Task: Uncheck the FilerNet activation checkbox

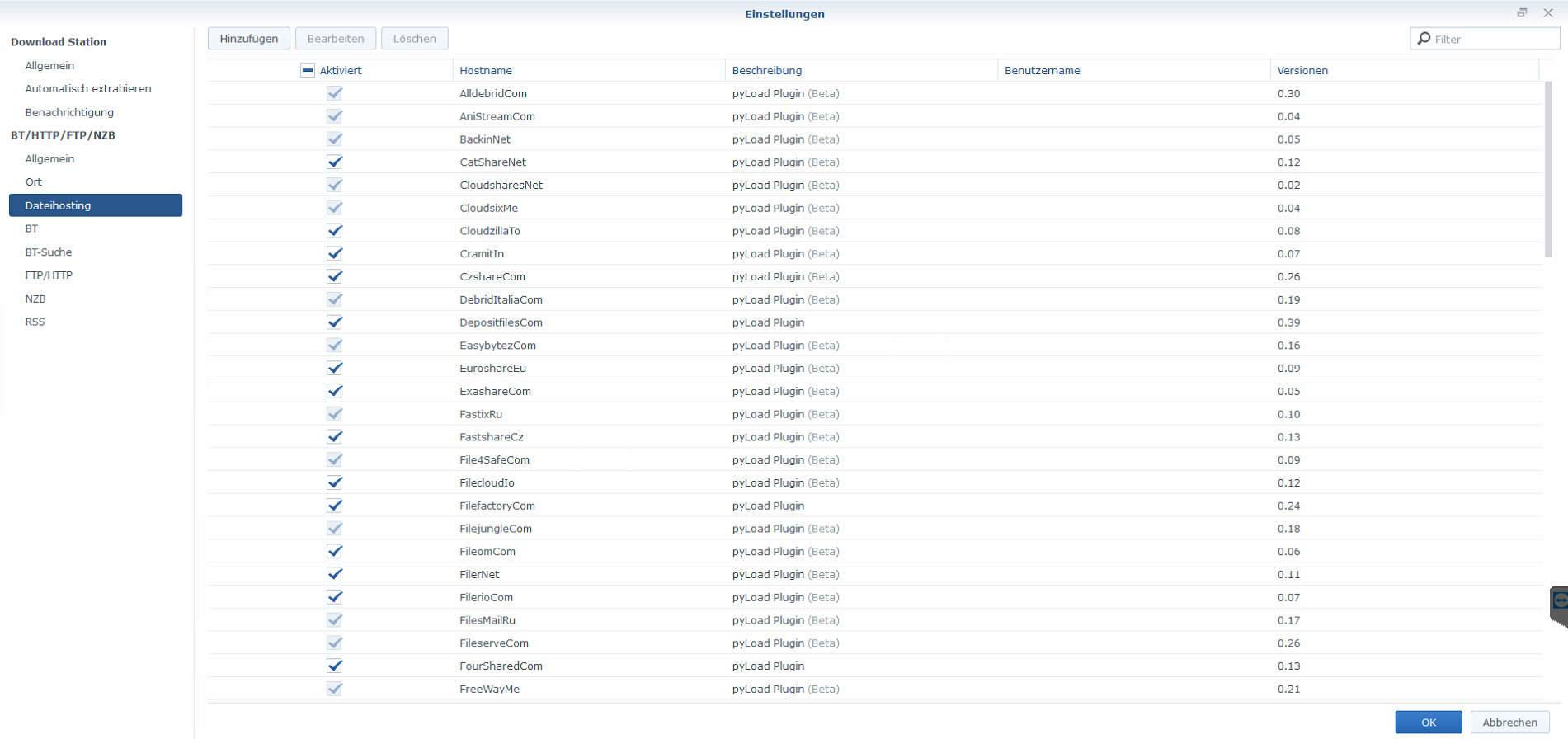Action: [334, 574]
